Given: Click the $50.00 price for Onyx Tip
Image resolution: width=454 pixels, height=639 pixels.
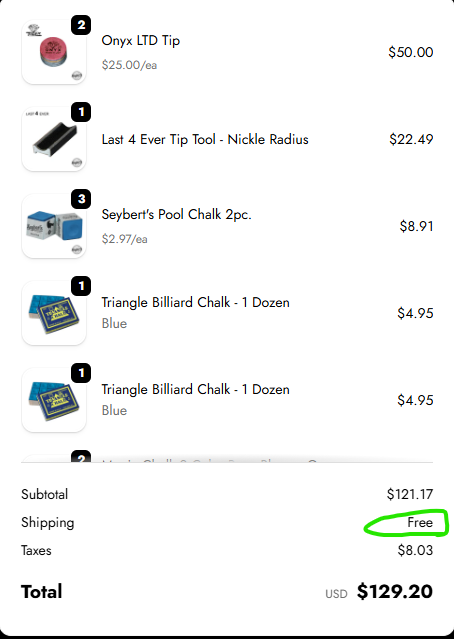Looking at the screenshot, I should pyautogui.click(x=410, y=52).
